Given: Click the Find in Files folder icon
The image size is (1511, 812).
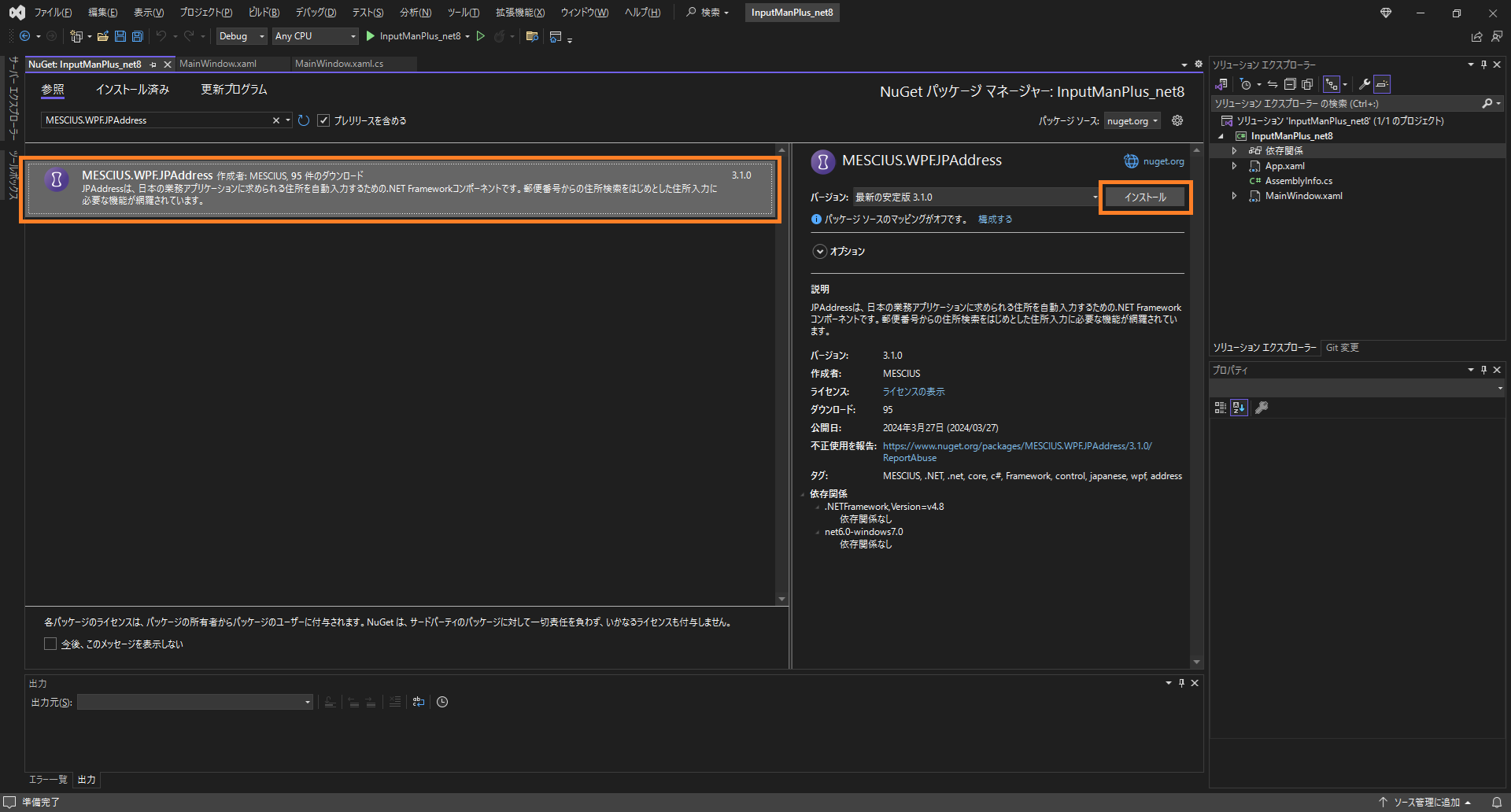Looking at the screenshot, I should pyautogui.click(x=532, y=36).
